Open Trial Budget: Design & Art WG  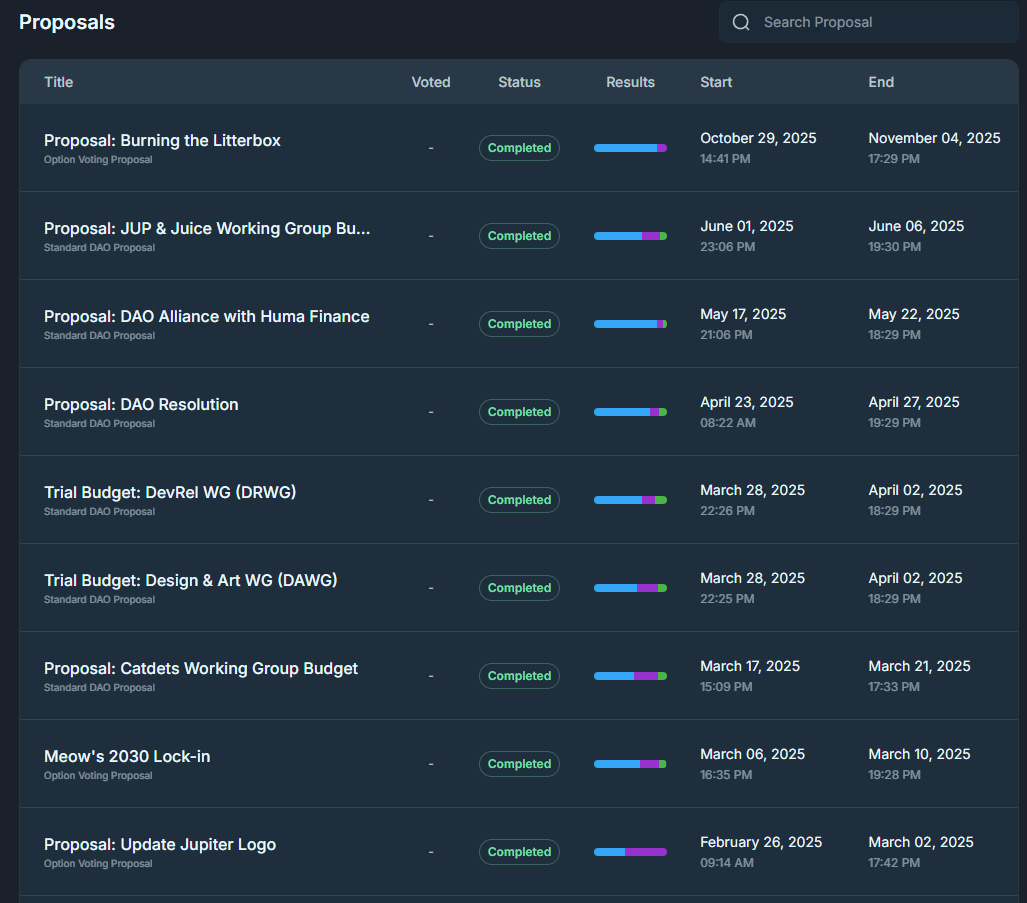coord(190,581)
